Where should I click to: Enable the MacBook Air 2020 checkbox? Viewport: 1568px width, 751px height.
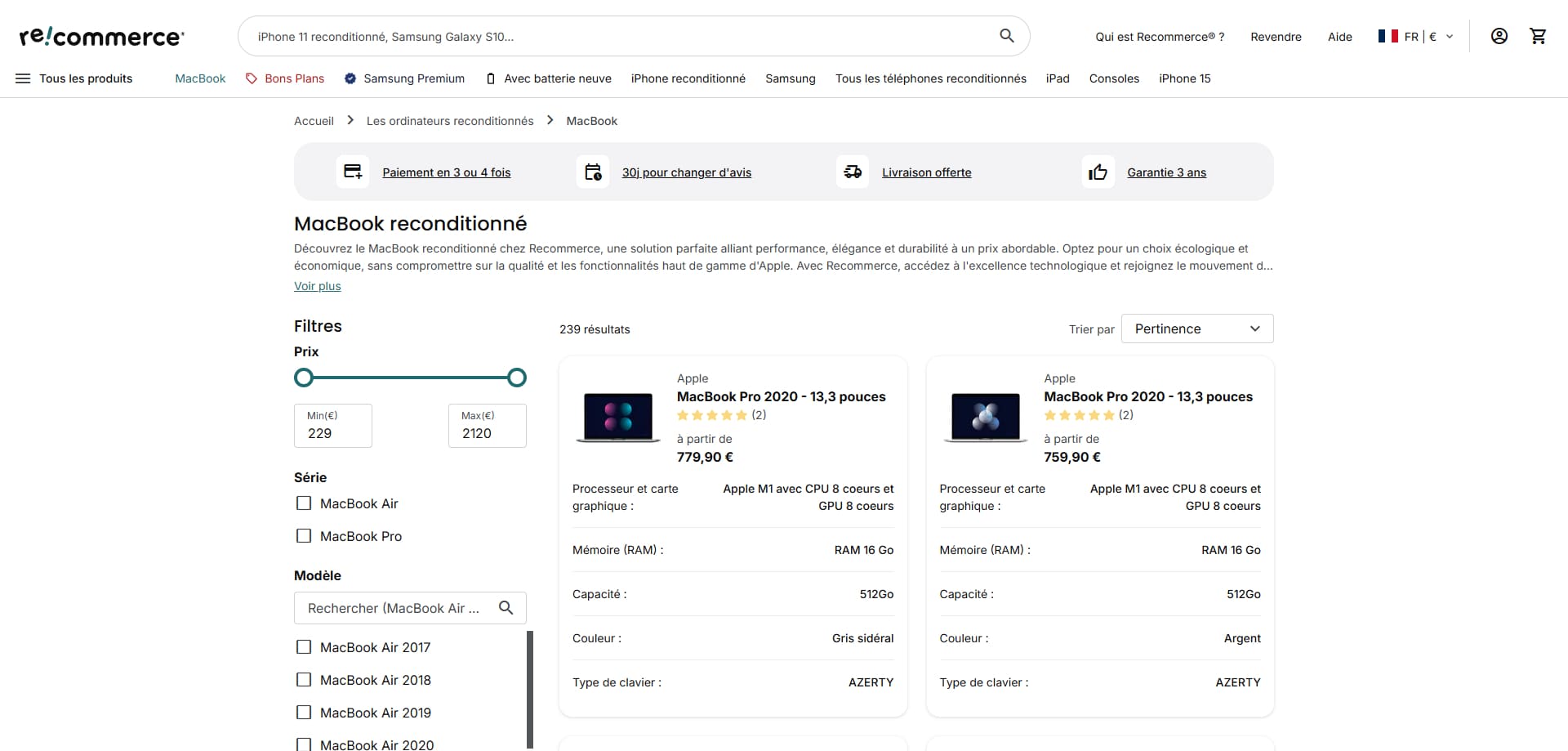point(304,744)
